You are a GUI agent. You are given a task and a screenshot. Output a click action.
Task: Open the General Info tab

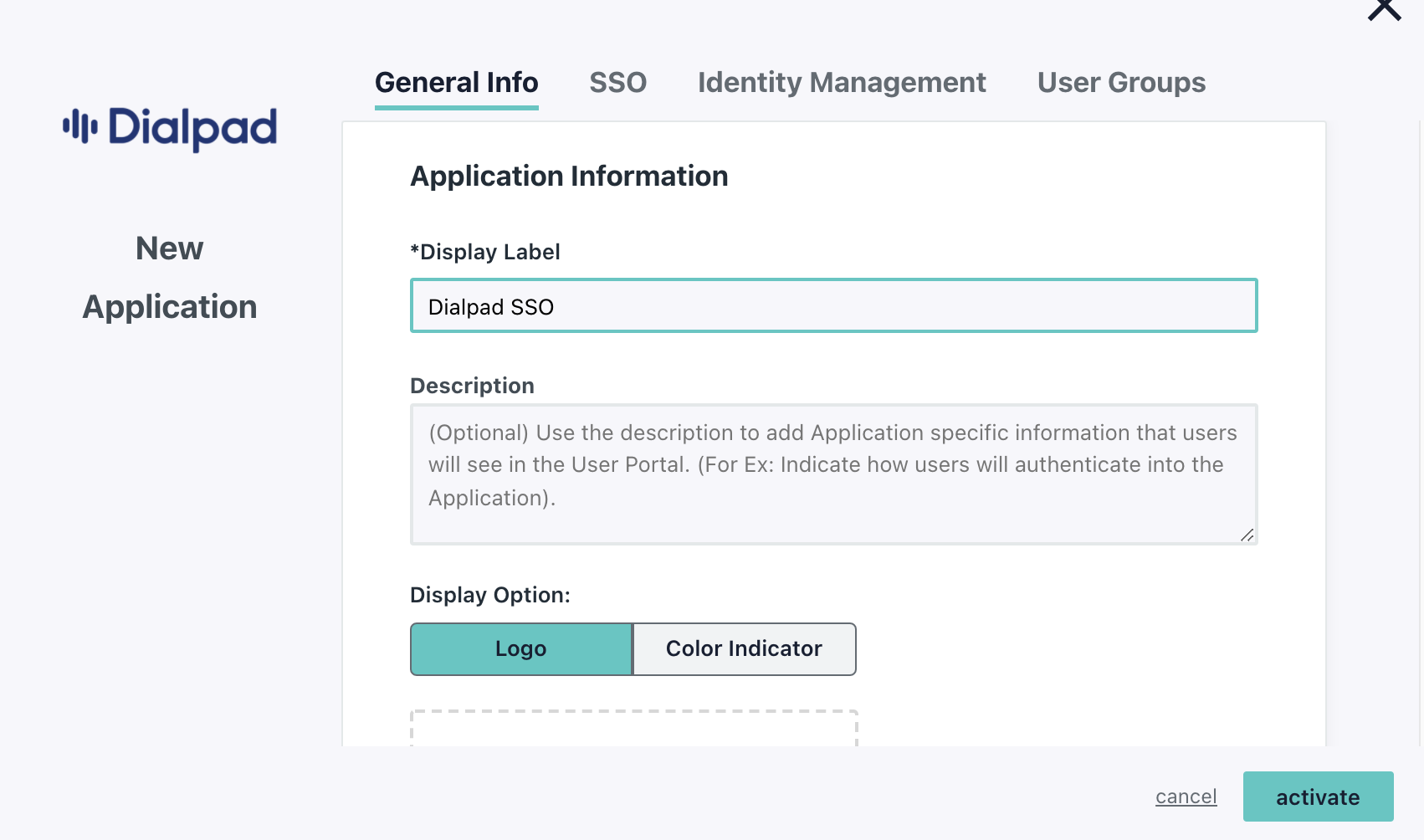coord(457,83)
